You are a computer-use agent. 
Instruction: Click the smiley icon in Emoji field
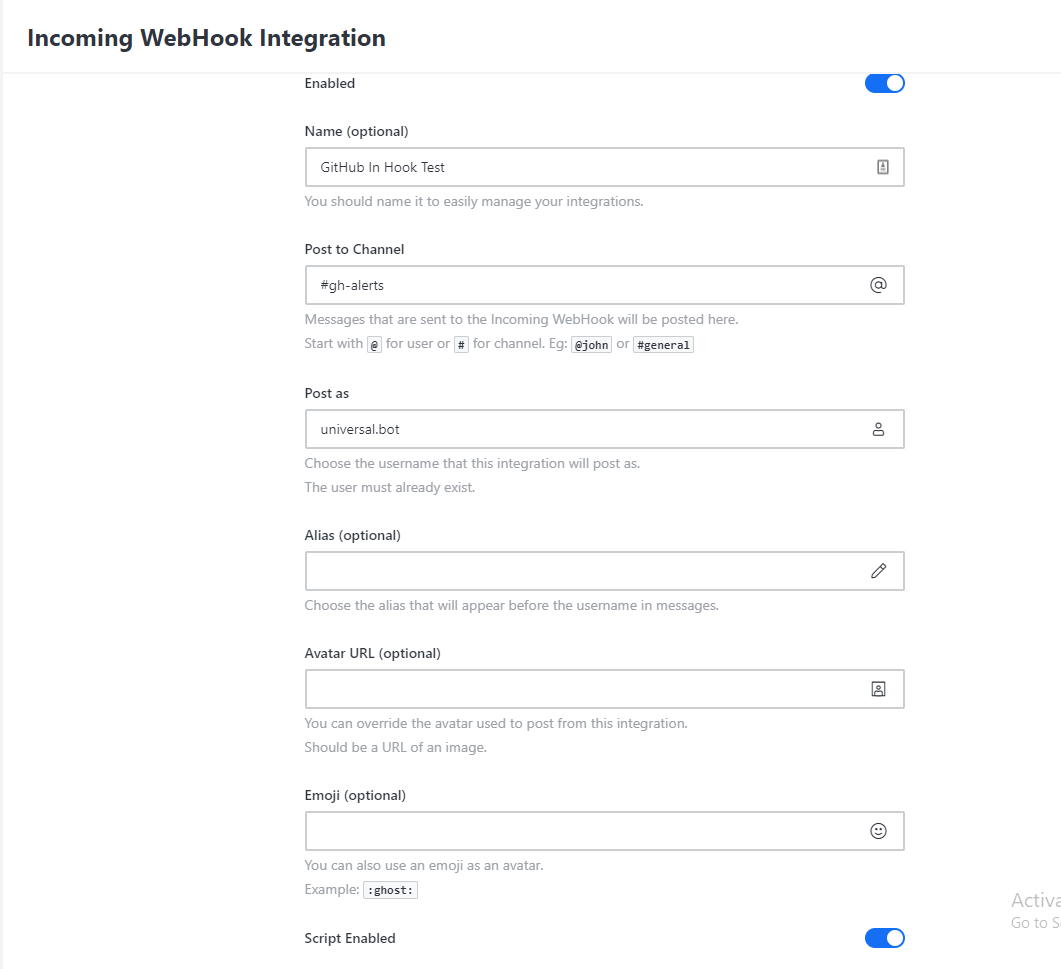878,831
